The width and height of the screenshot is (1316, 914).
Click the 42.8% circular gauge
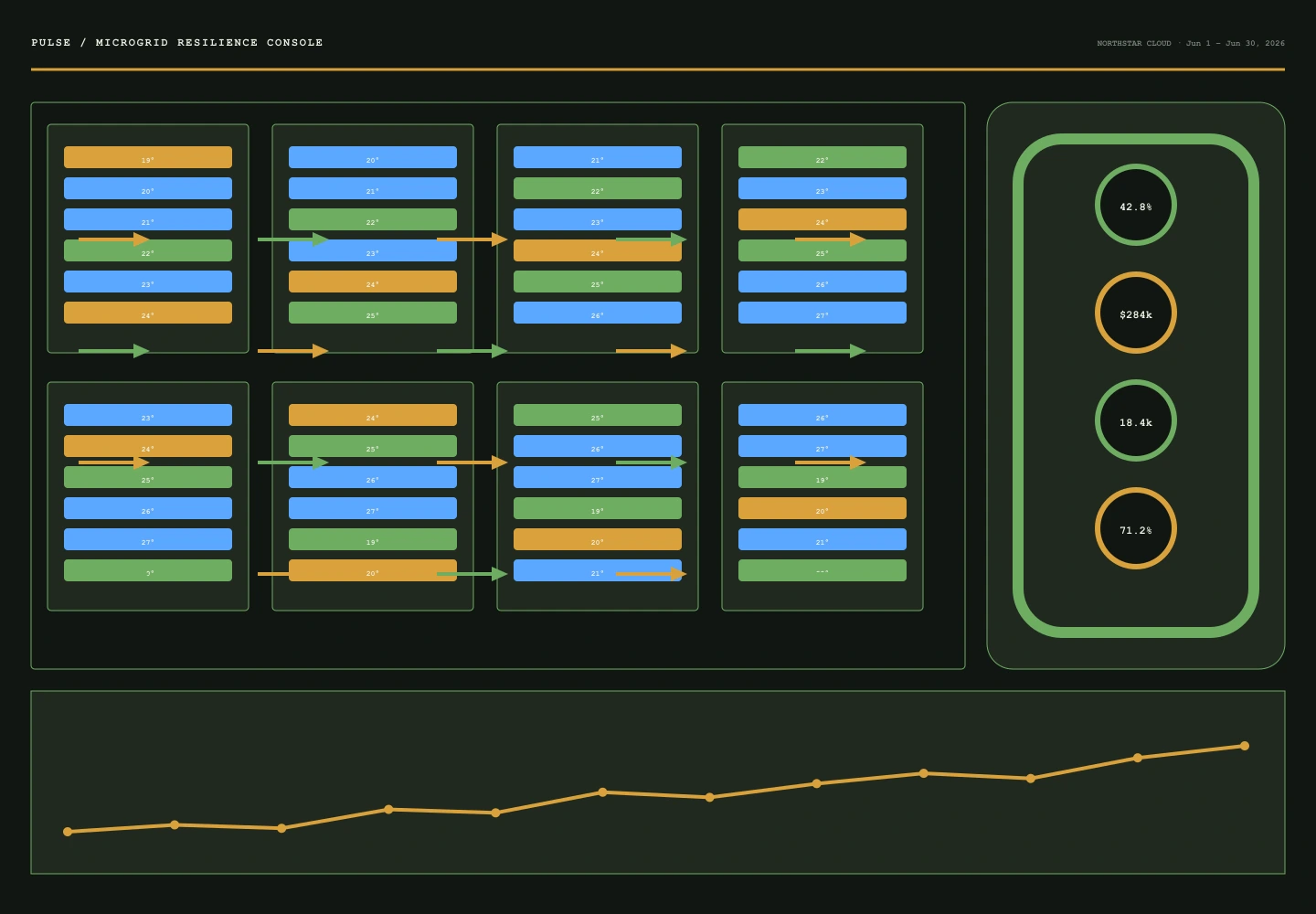[x=1136, y=205]
